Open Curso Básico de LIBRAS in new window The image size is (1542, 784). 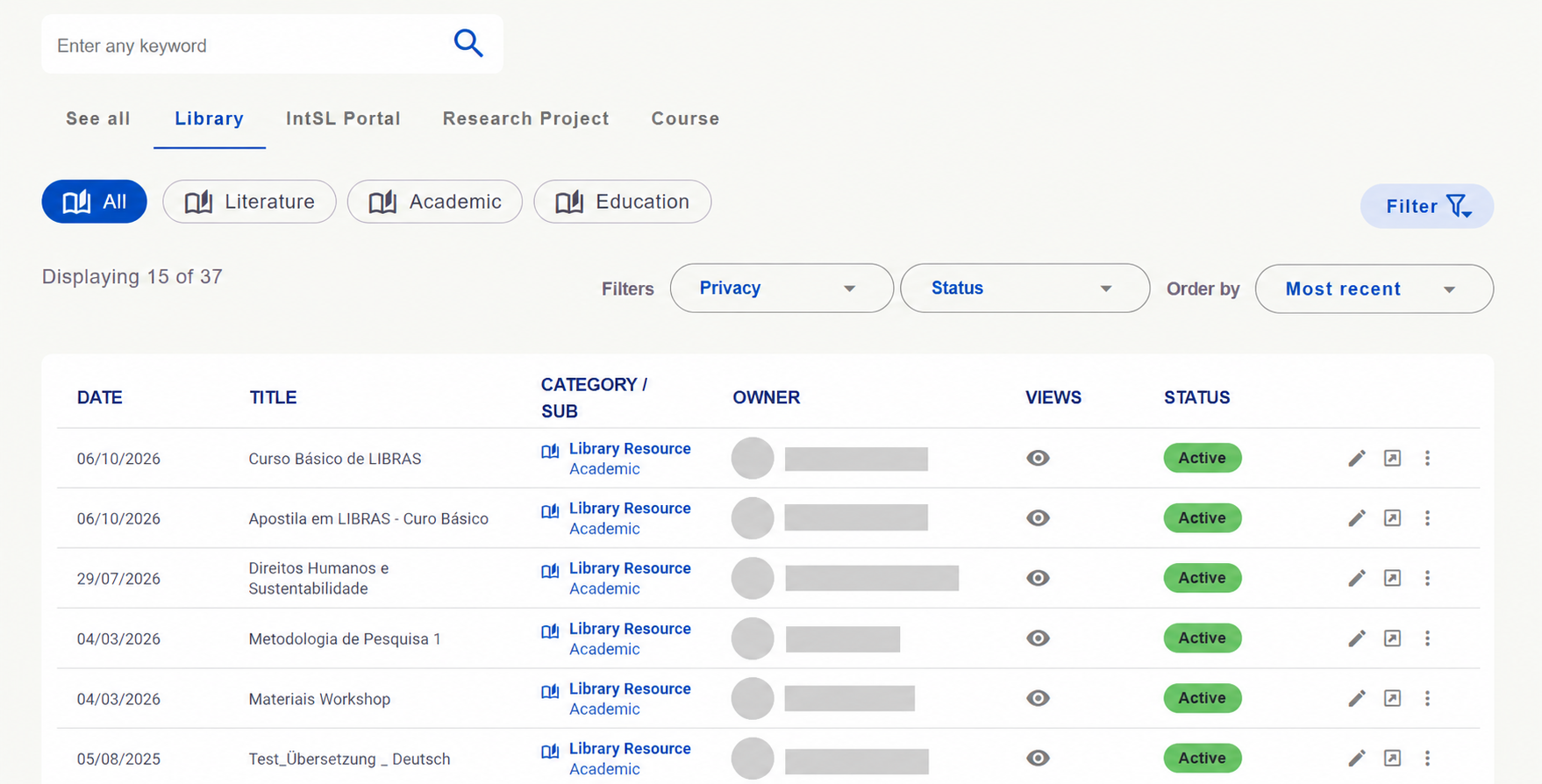pos(1392,458)
